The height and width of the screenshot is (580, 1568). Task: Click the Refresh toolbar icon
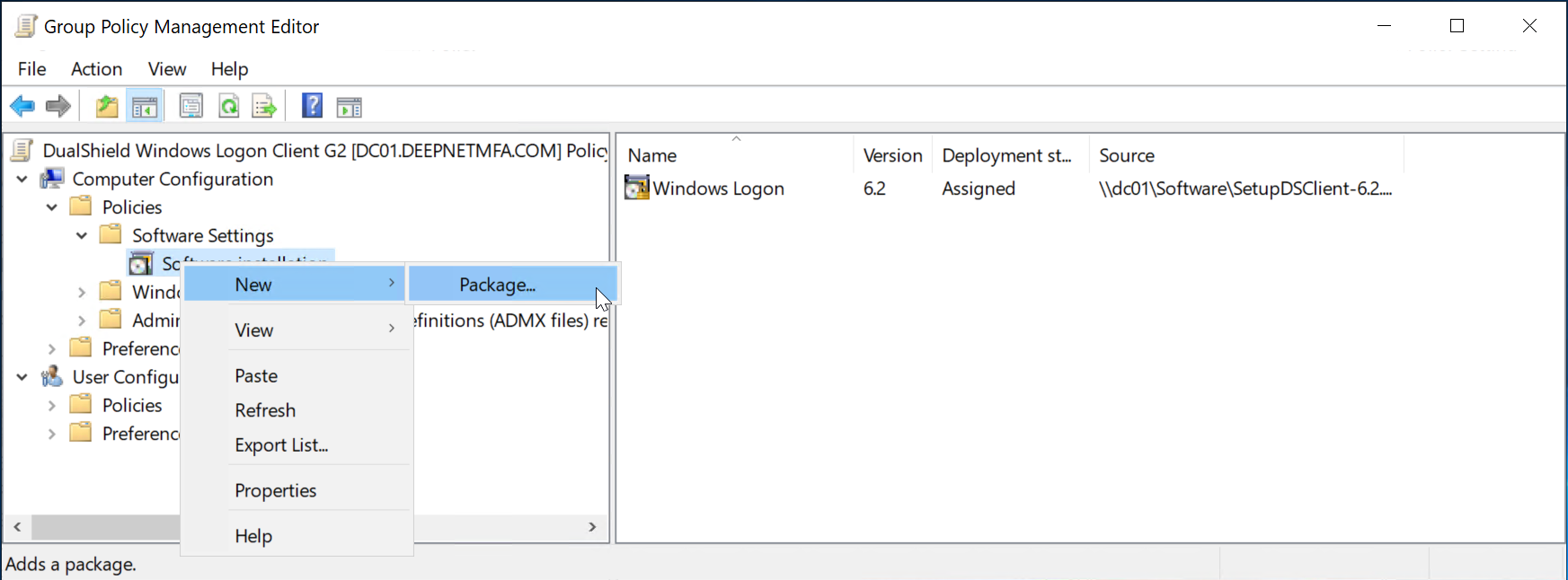pos(229,107)
